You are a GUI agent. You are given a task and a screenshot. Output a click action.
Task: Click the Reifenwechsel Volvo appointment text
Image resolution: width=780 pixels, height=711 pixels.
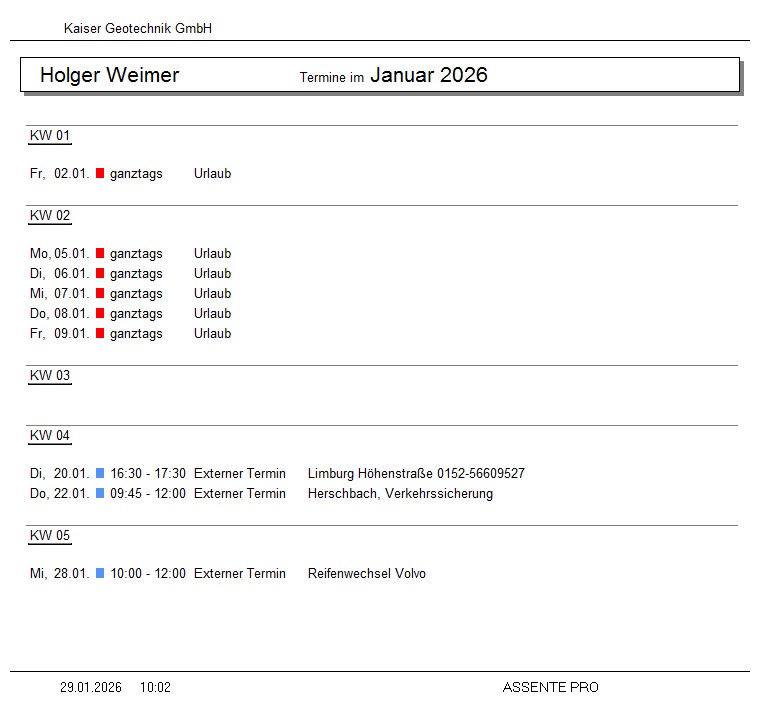[x=366, y=573]
